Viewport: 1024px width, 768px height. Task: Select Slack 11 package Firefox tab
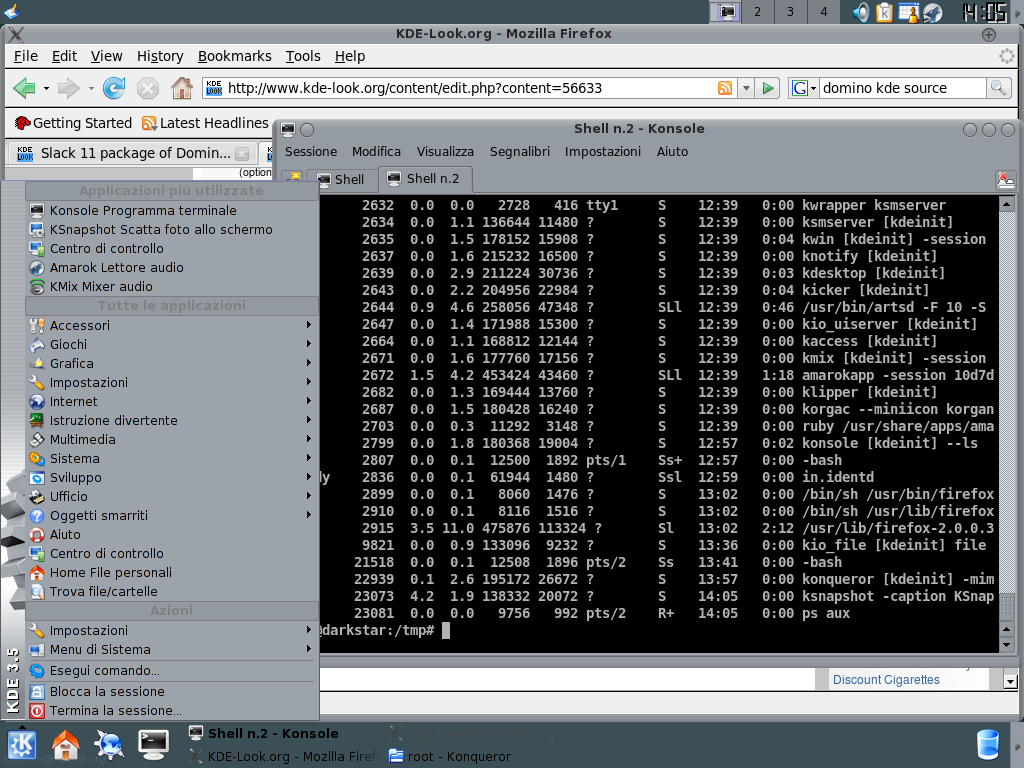point(133,153)
